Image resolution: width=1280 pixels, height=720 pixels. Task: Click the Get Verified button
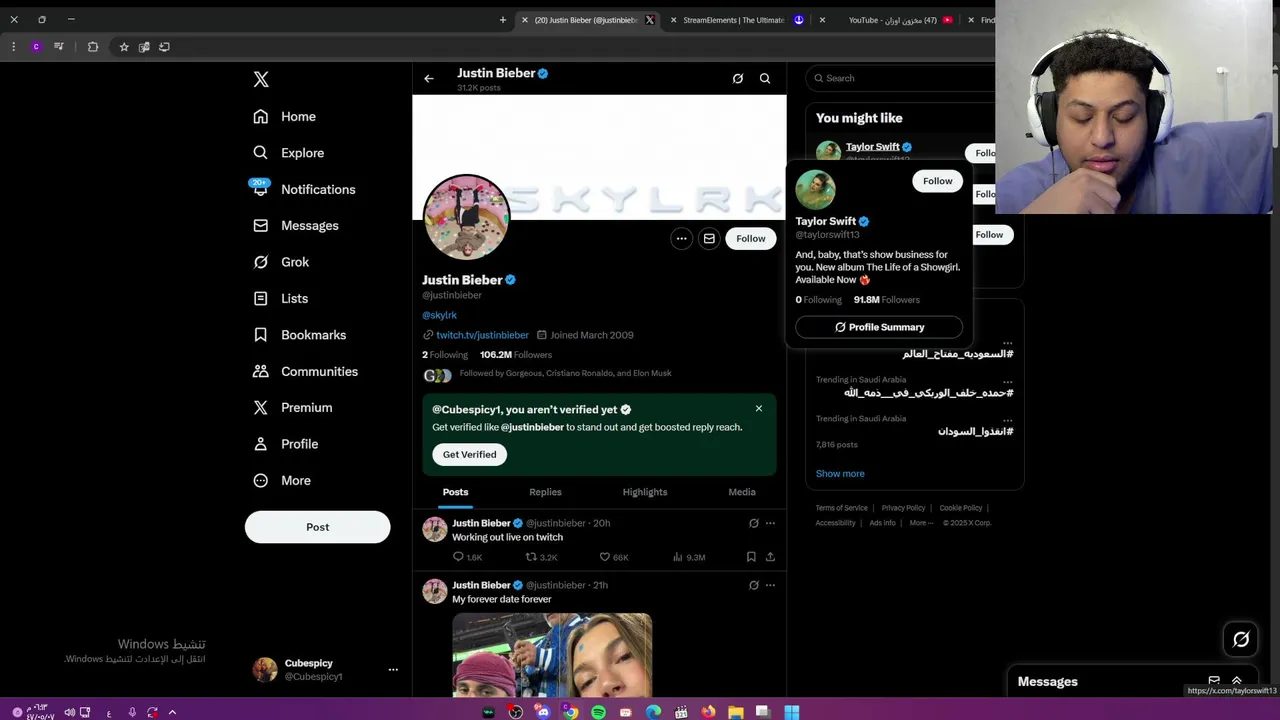click(x=469, y=454)
